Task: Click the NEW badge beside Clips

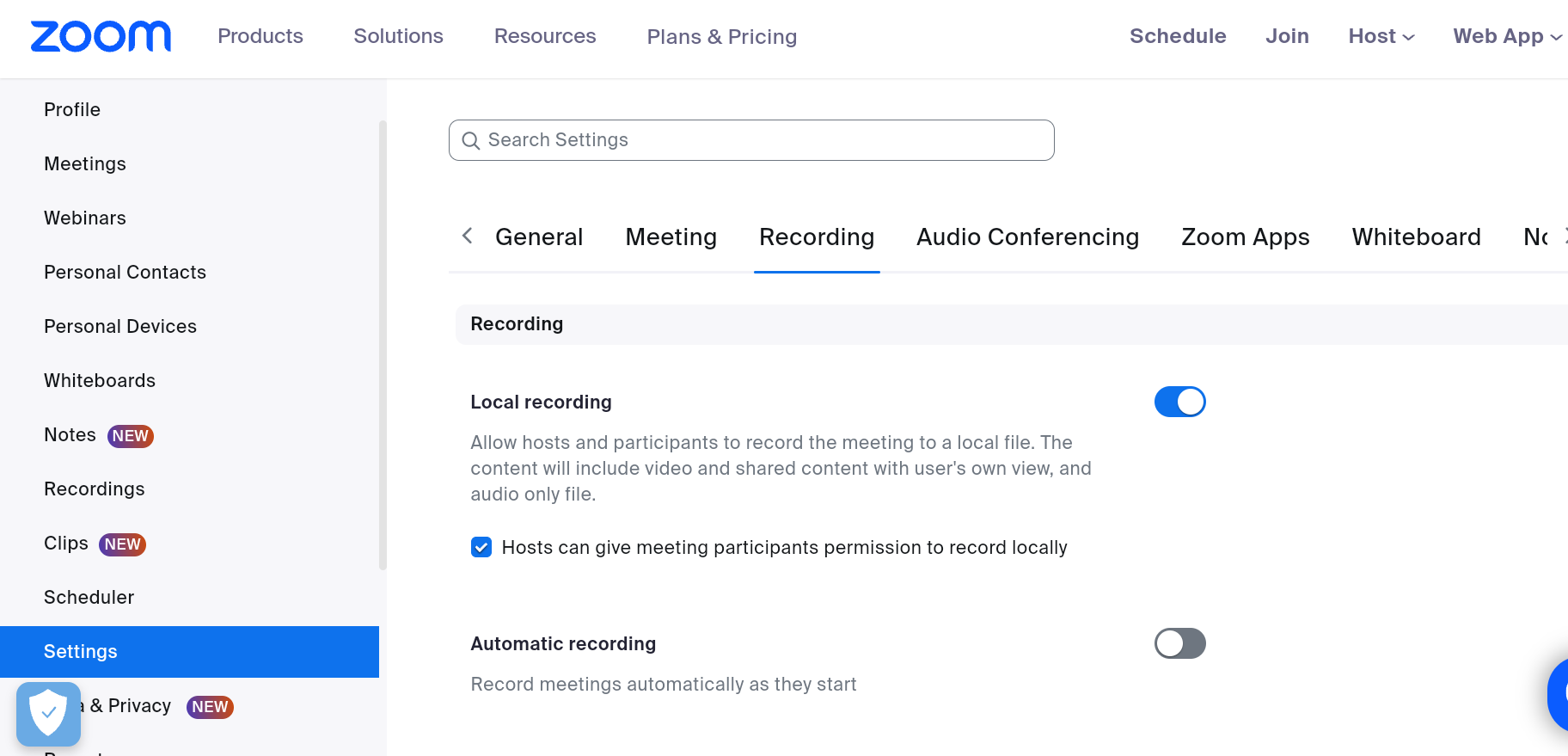Action: click(x=123, y=544)
